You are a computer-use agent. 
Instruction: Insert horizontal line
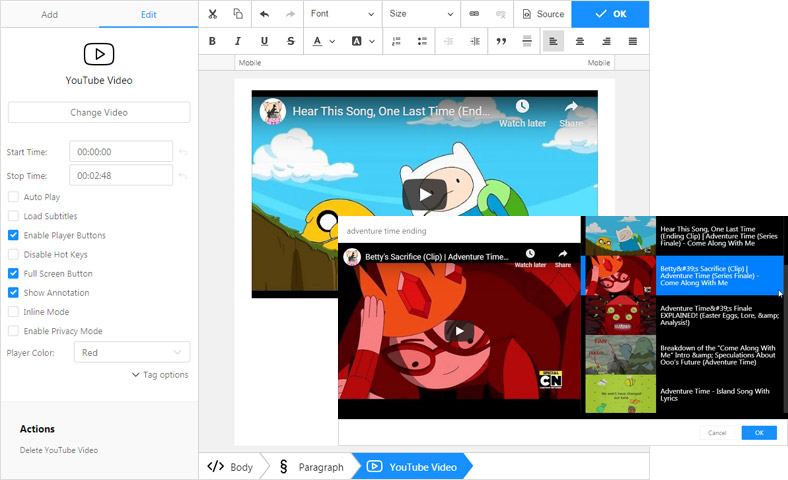coord(527,41)
